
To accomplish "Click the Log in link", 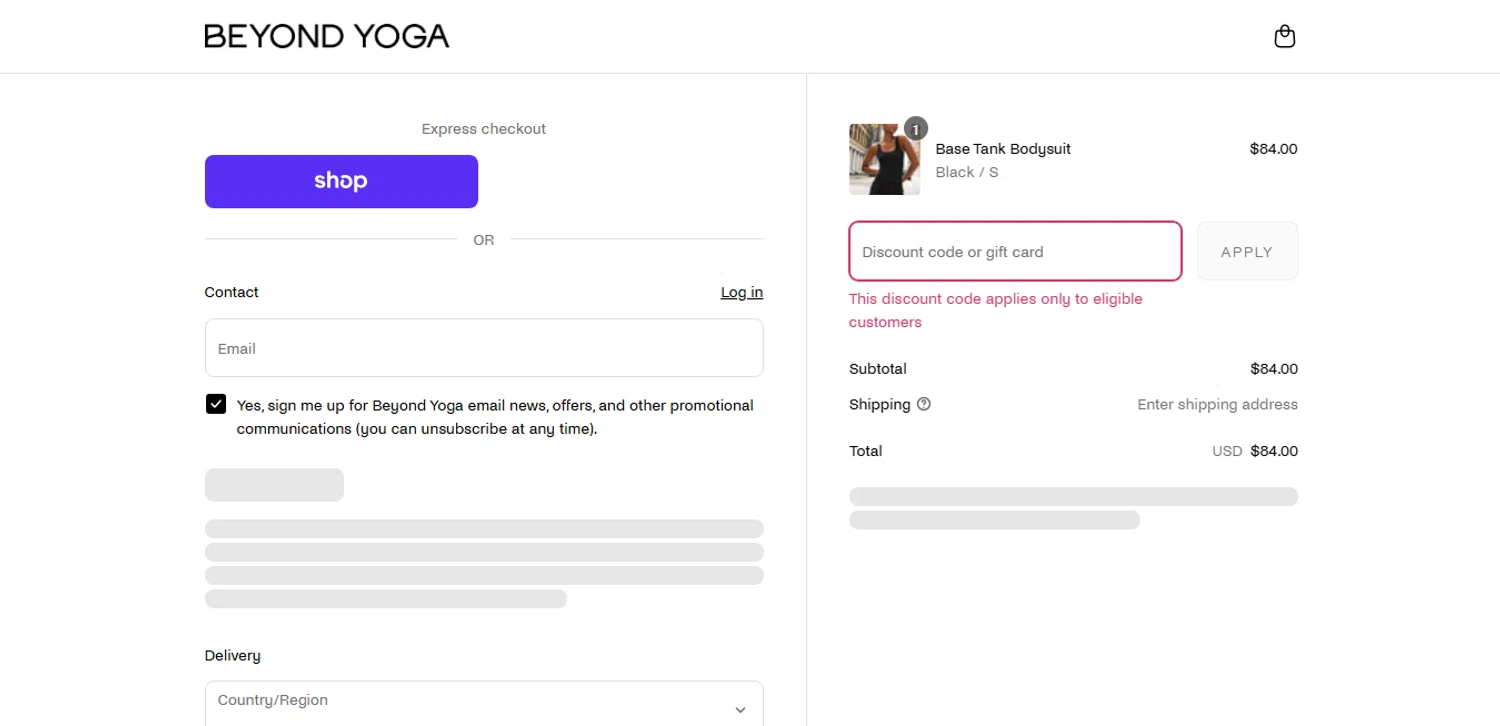I will point(742,292).
